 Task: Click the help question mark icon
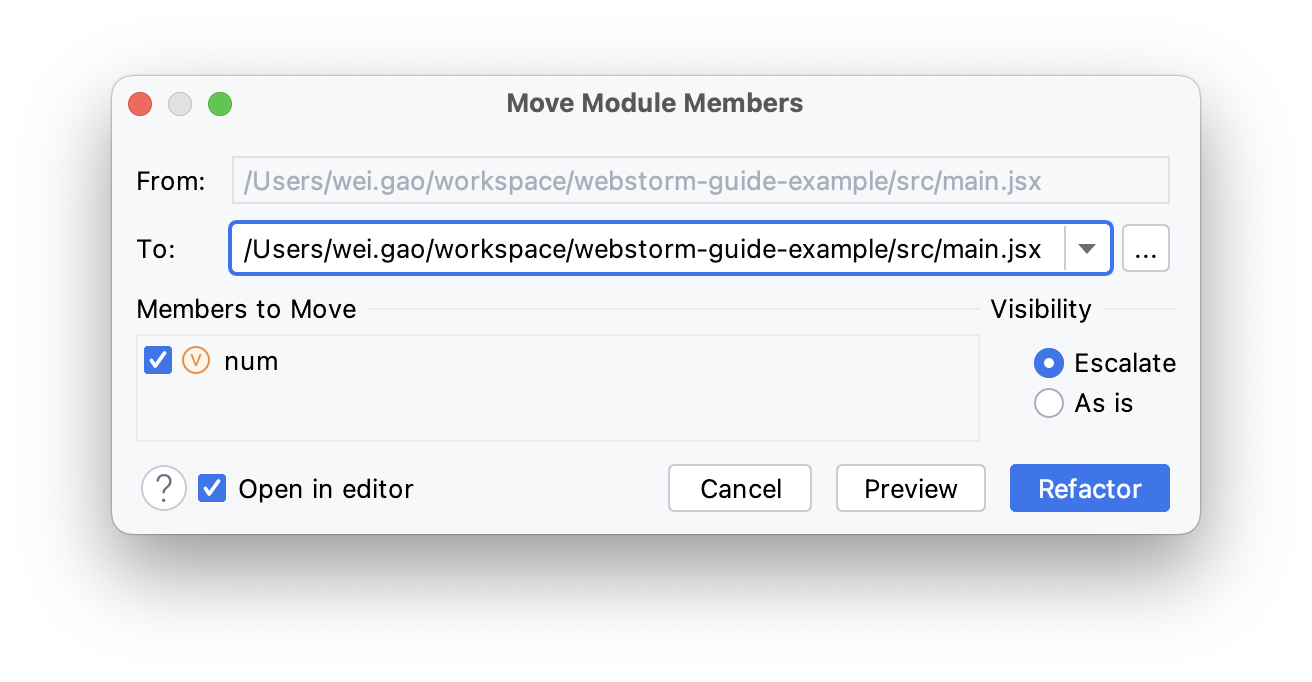click(163, 488)
